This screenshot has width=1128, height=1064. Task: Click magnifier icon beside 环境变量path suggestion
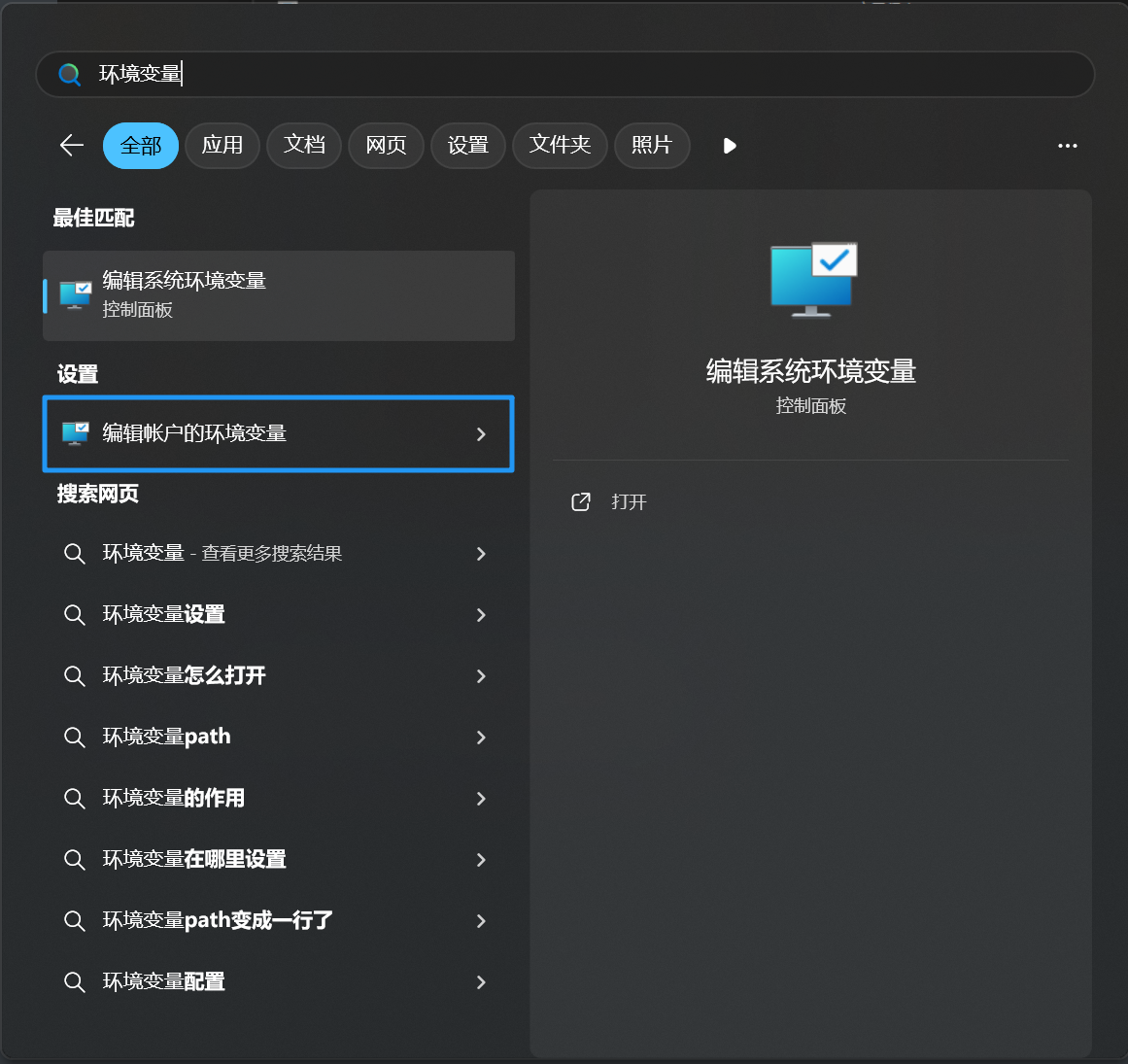(75, 738)
